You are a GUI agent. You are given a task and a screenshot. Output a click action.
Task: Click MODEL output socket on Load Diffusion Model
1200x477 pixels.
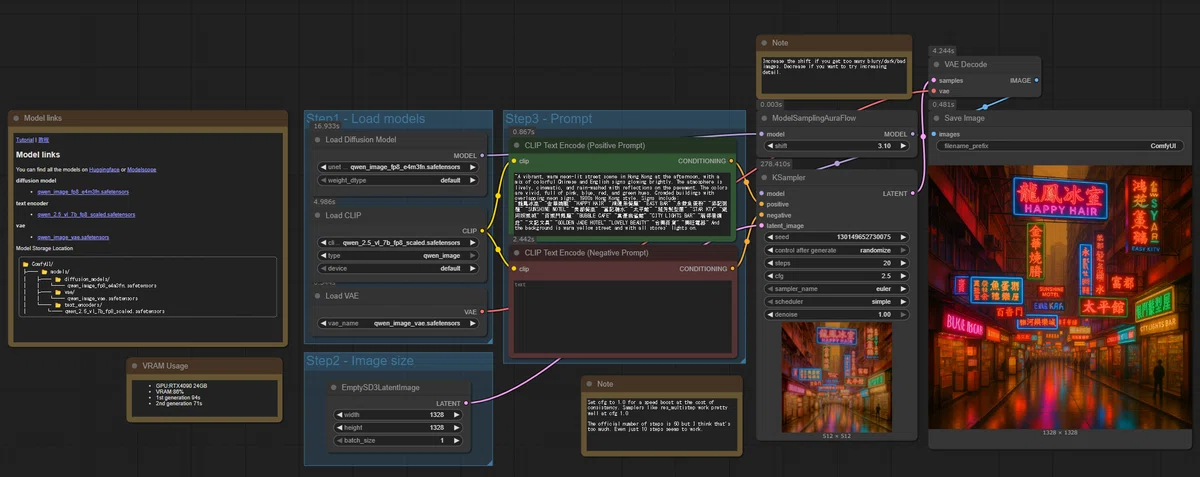(x=482, y=155)
